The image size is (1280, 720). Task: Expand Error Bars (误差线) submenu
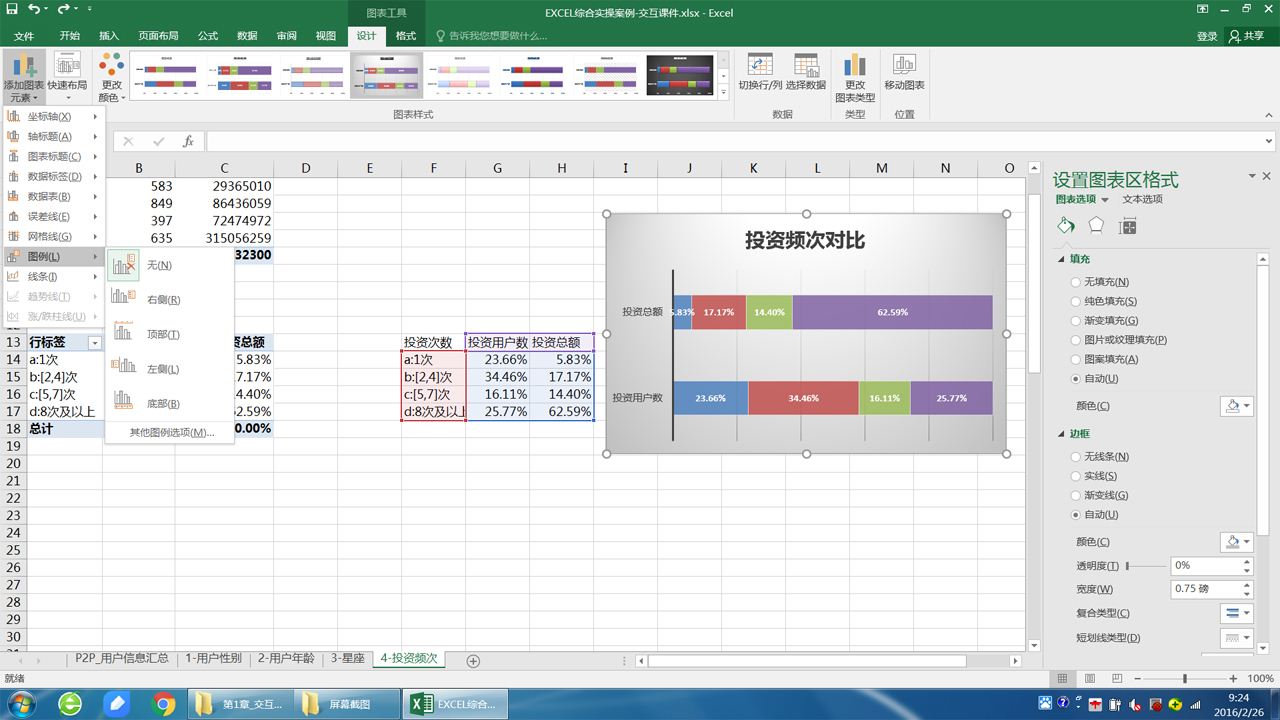click(54, 217)
